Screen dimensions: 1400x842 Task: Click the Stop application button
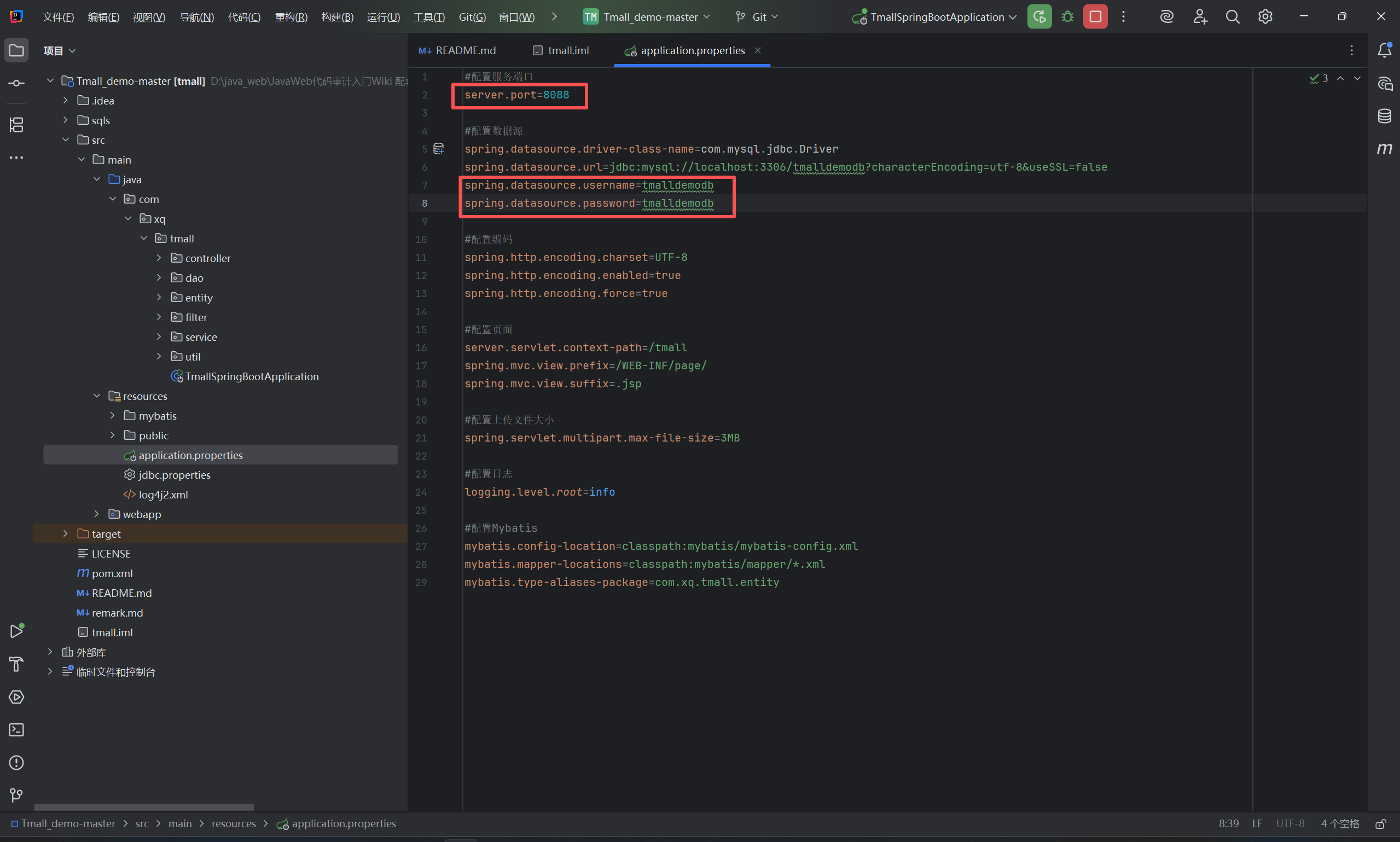(1095, 17)
